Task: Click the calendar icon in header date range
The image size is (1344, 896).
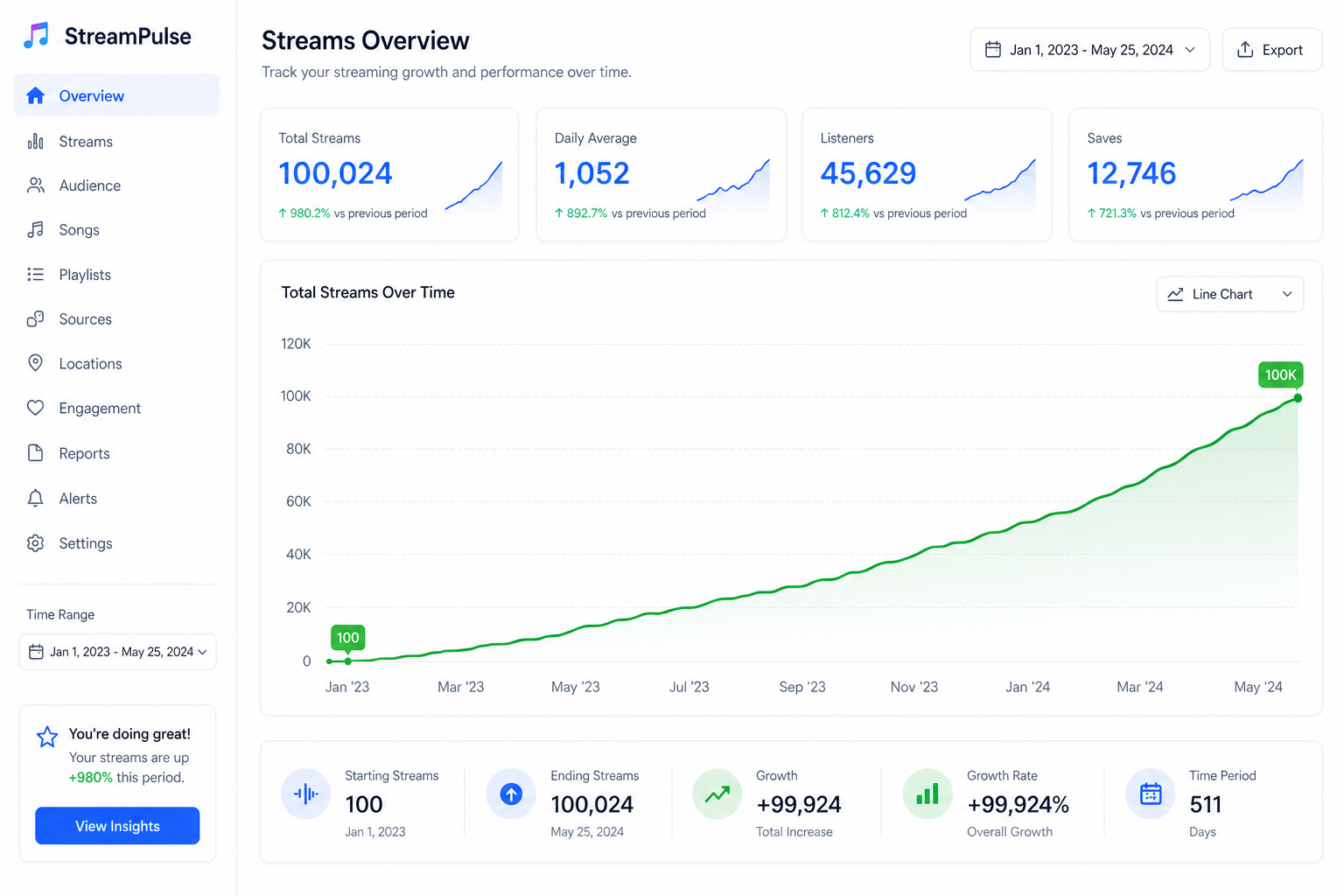Action: click(993, 49)
